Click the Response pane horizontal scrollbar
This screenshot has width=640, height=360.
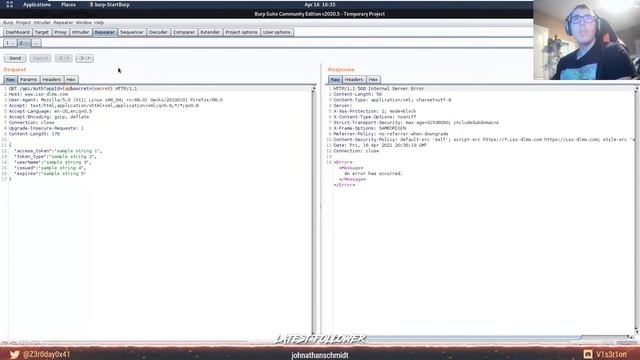(482, 337)
